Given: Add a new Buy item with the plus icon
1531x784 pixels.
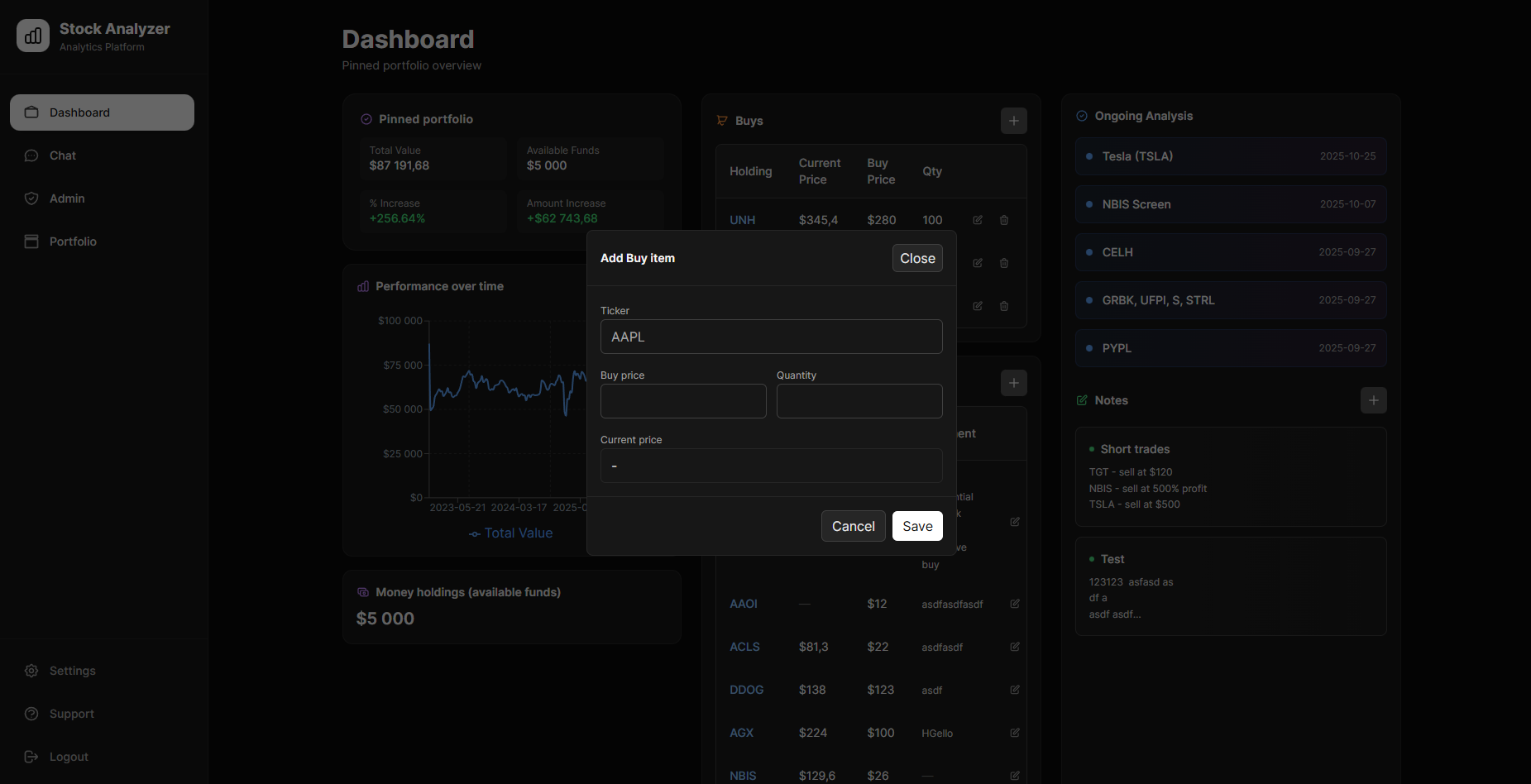Looking at the screenshot, I should pos(1013,121).
